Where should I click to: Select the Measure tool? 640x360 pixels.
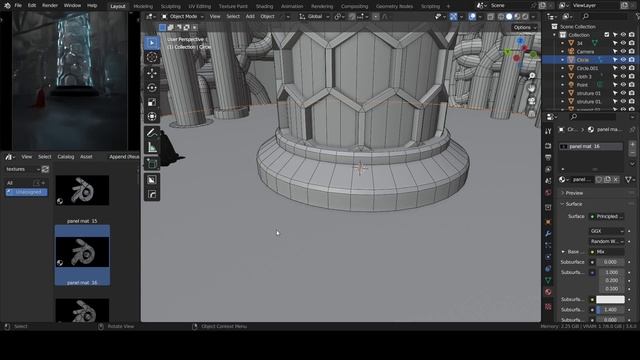pos(152,147)
